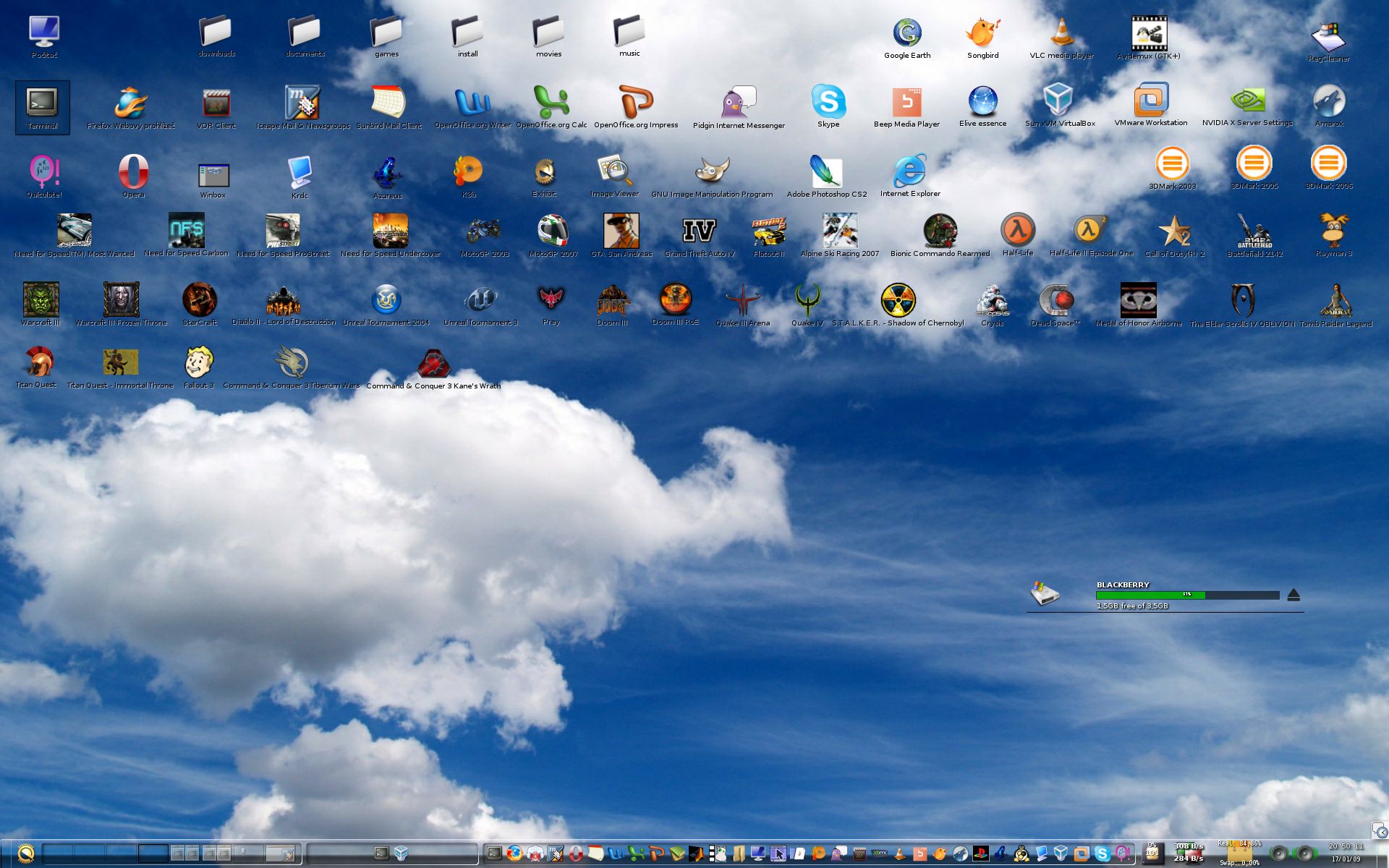Launch Firefox Webový prohlížeč from desktop
This screenshot has height=868, width=1389.
[131, 107]
